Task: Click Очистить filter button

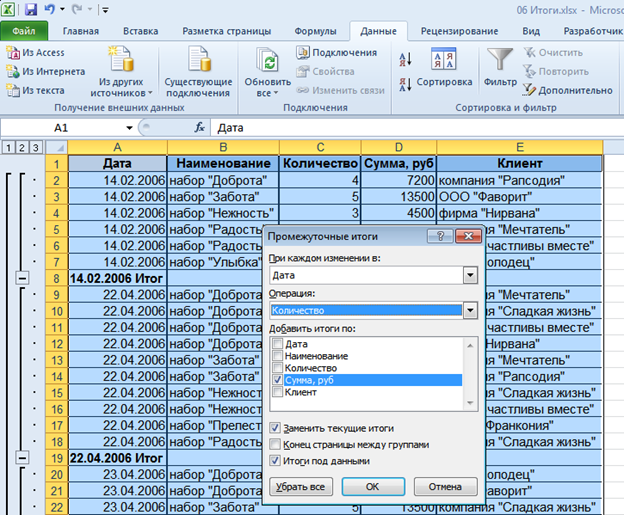Action: pyautogui.click(x=553, y=53)
